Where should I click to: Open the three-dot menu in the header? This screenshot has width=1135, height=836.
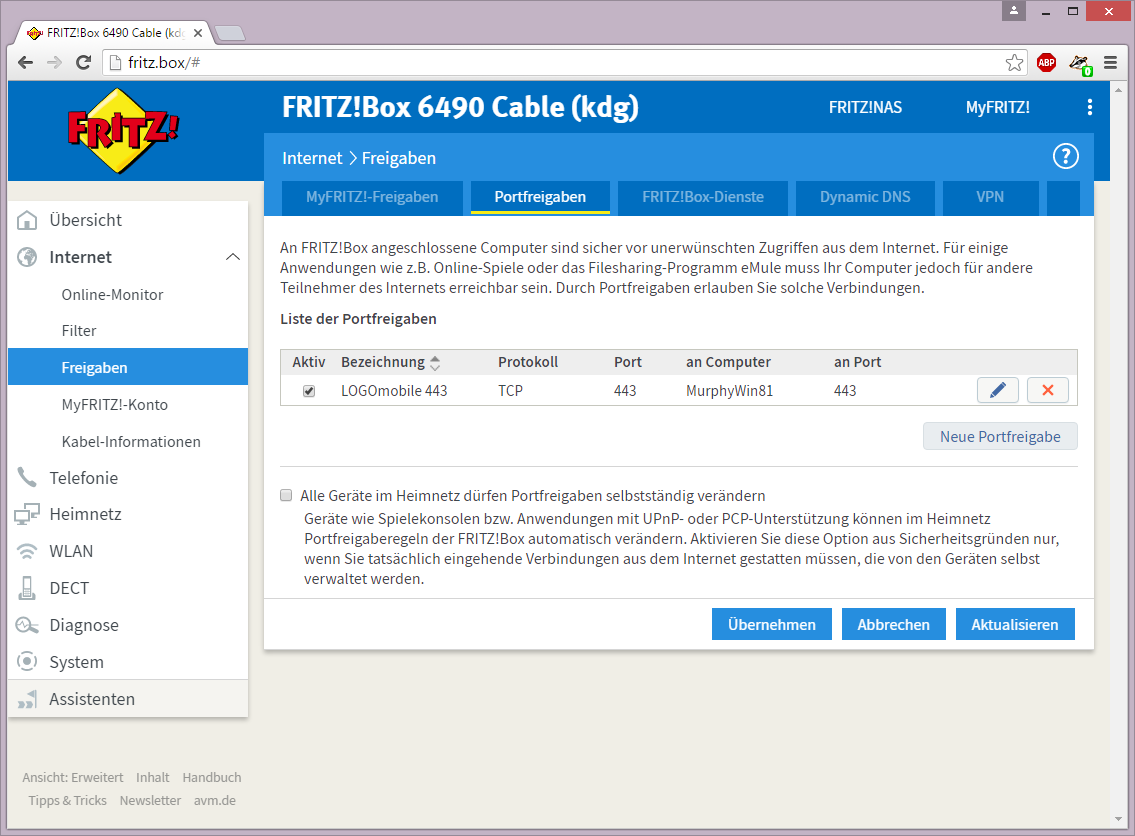(1089, 108)
